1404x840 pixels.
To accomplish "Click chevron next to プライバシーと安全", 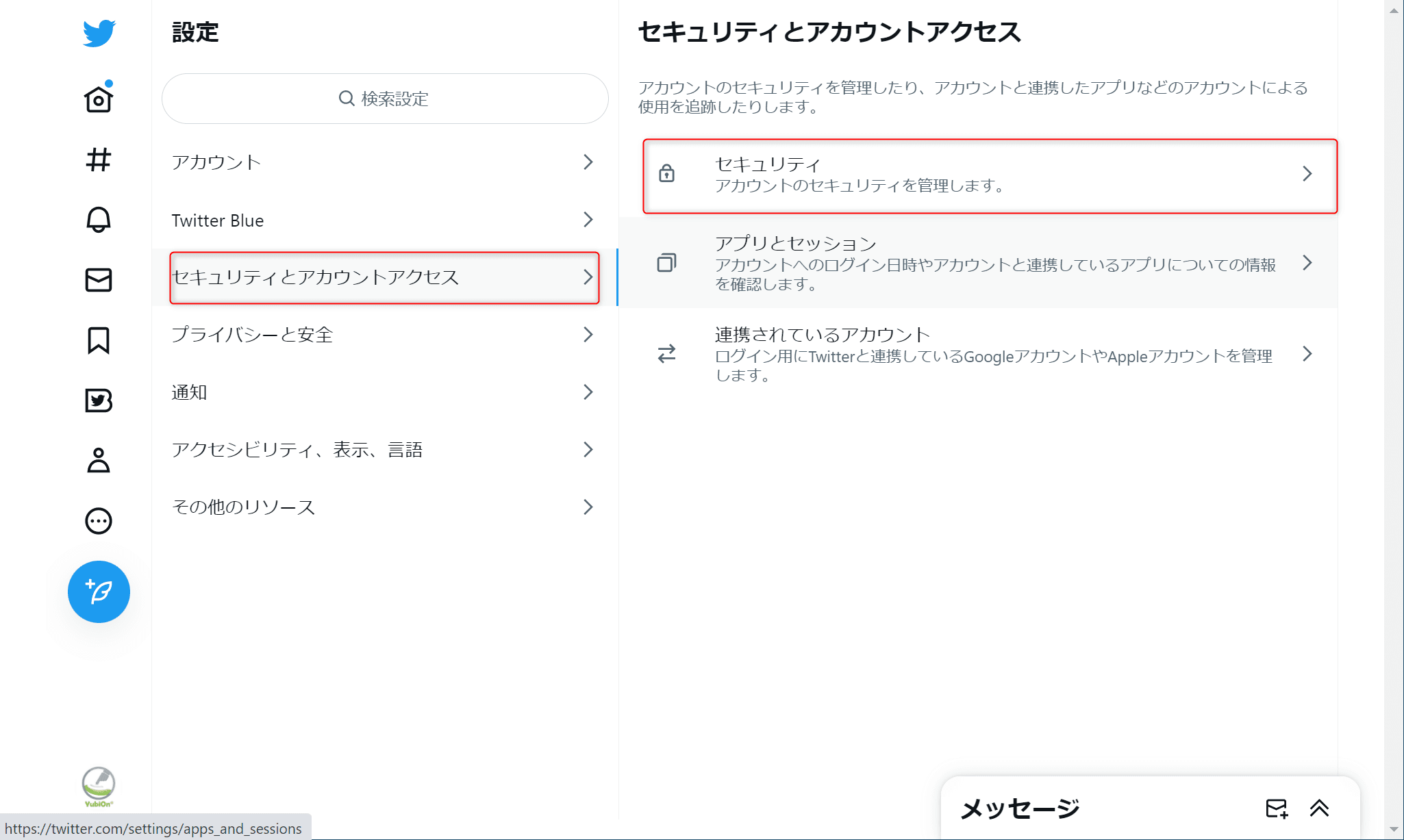I will pos(588,335).
